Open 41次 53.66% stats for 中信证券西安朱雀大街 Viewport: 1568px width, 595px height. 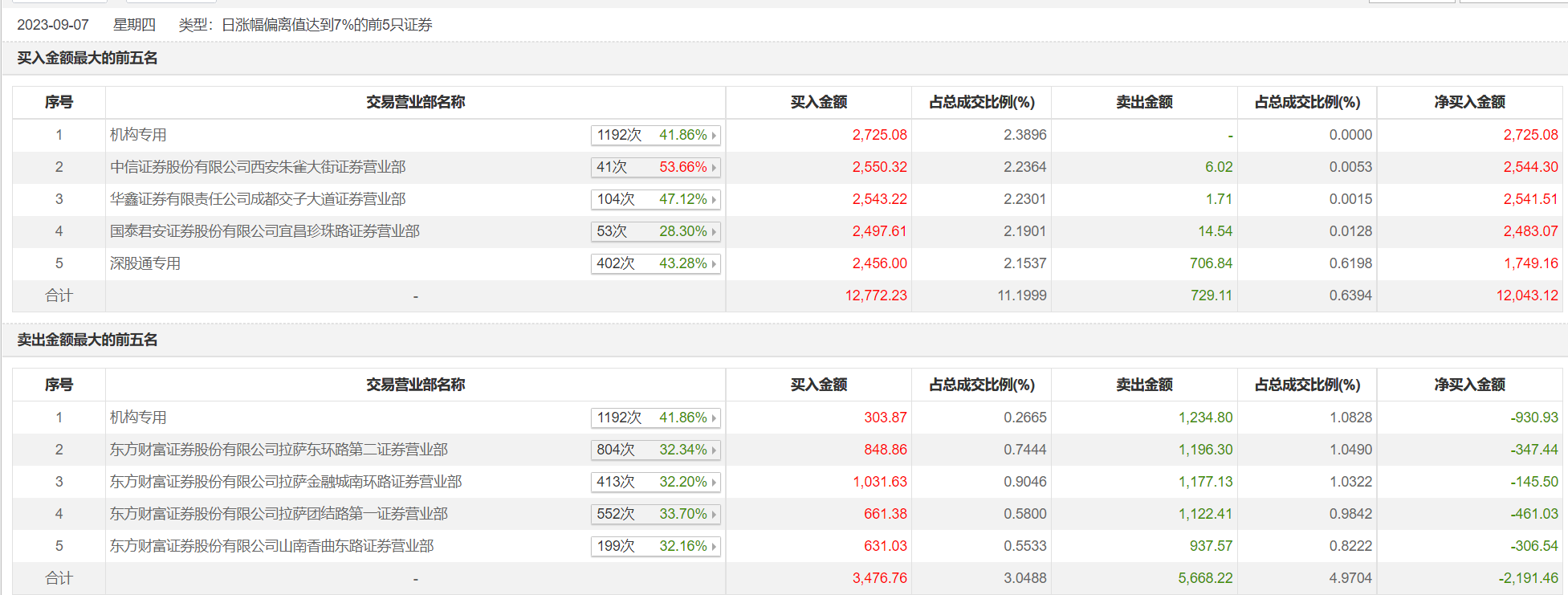(x=655, y=167)
